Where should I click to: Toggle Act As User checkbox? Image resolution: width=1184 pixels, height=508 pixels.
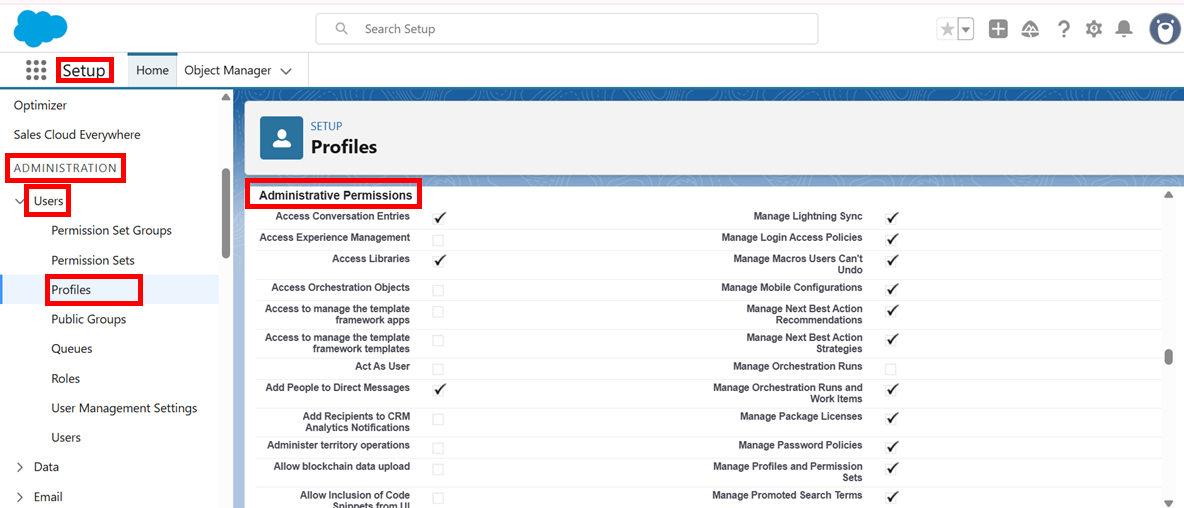tap(438, 369)
